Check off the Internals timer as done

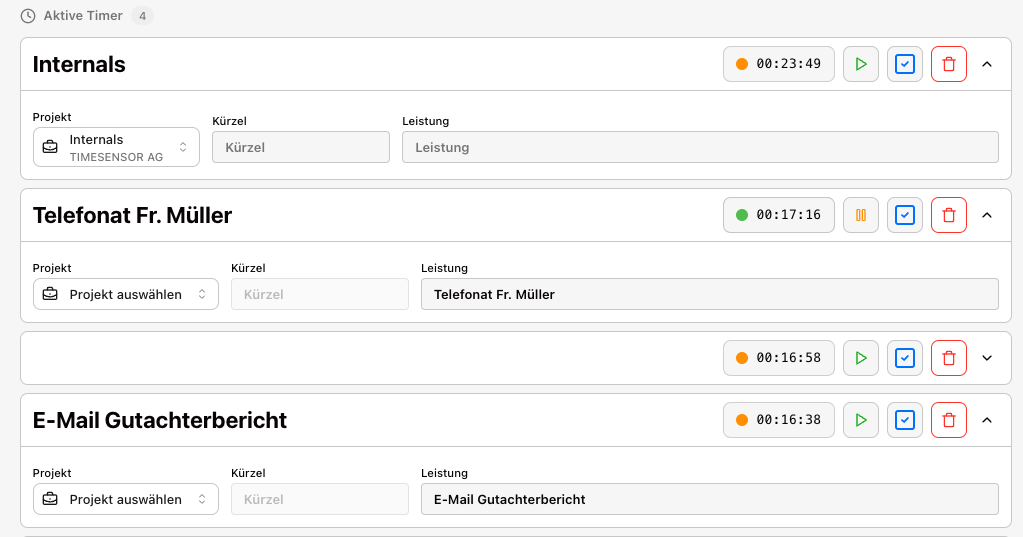click(904, 64)
